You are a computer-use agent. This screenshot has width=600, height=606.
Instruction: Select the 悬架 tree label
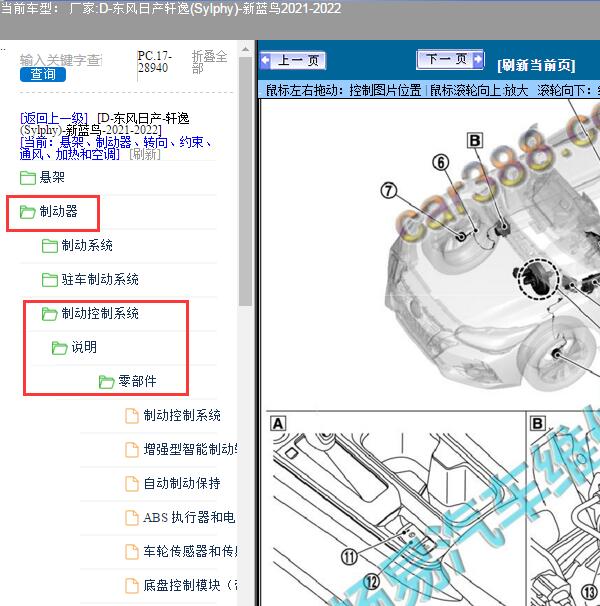point(52,177)
